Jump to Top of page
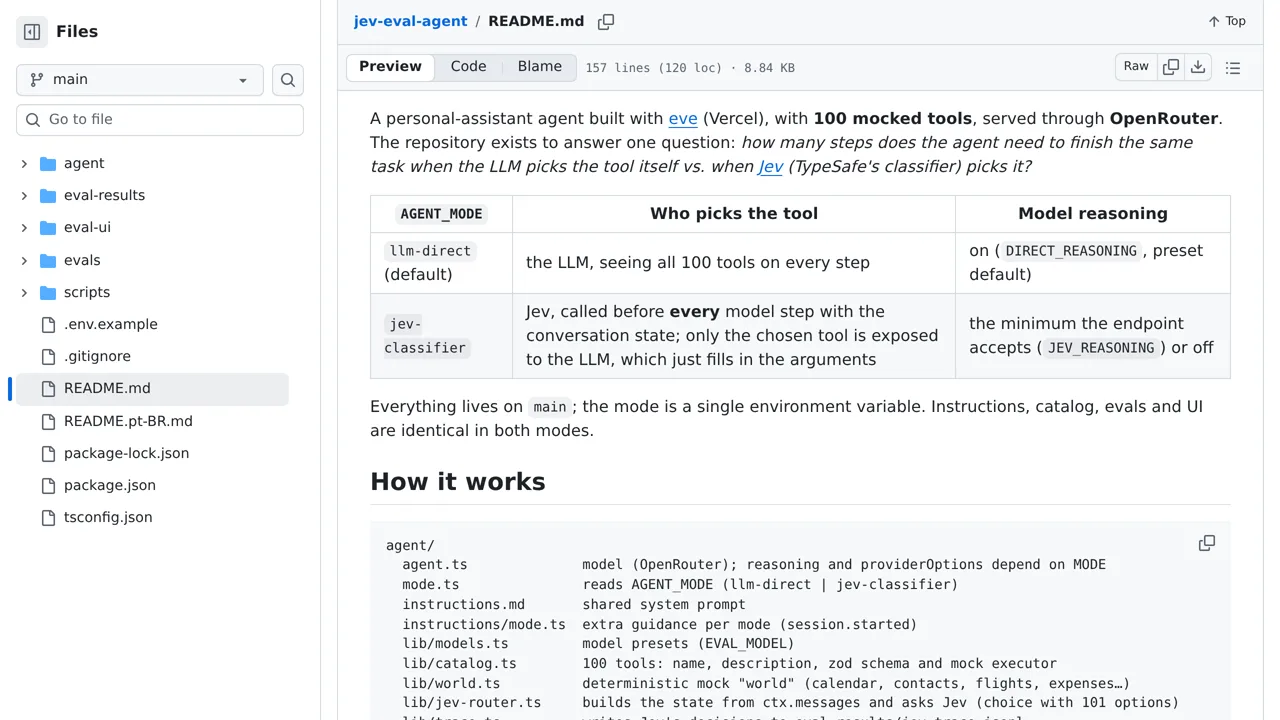This screenshot has height=720, width=1280. (x=1226, y=21)
